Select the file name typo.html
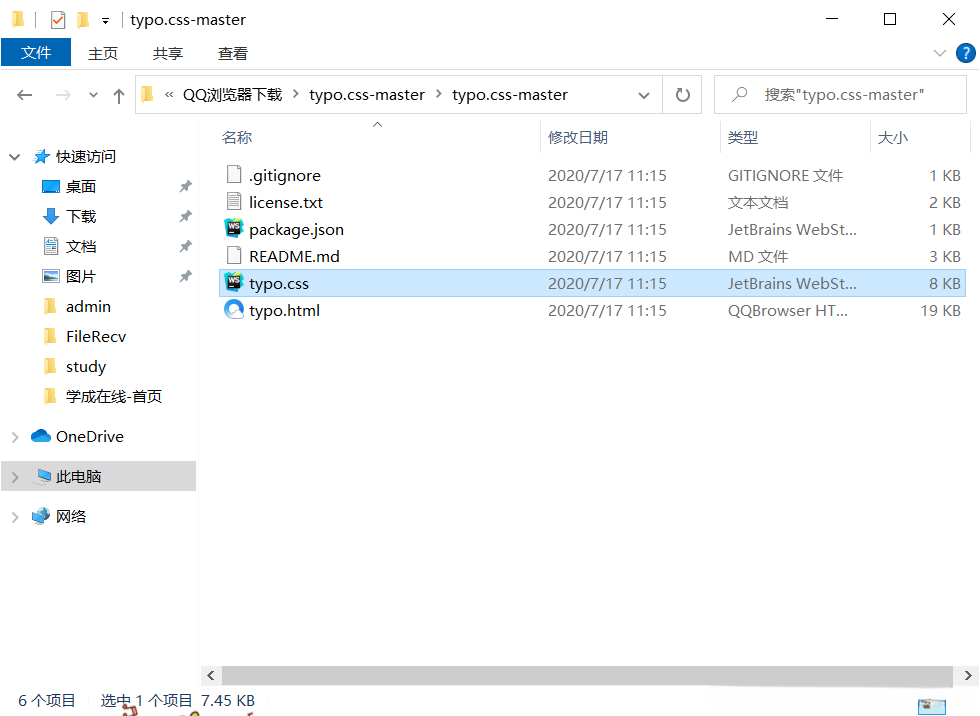Viewport: 980px width, 716px height. click(284, 310)
